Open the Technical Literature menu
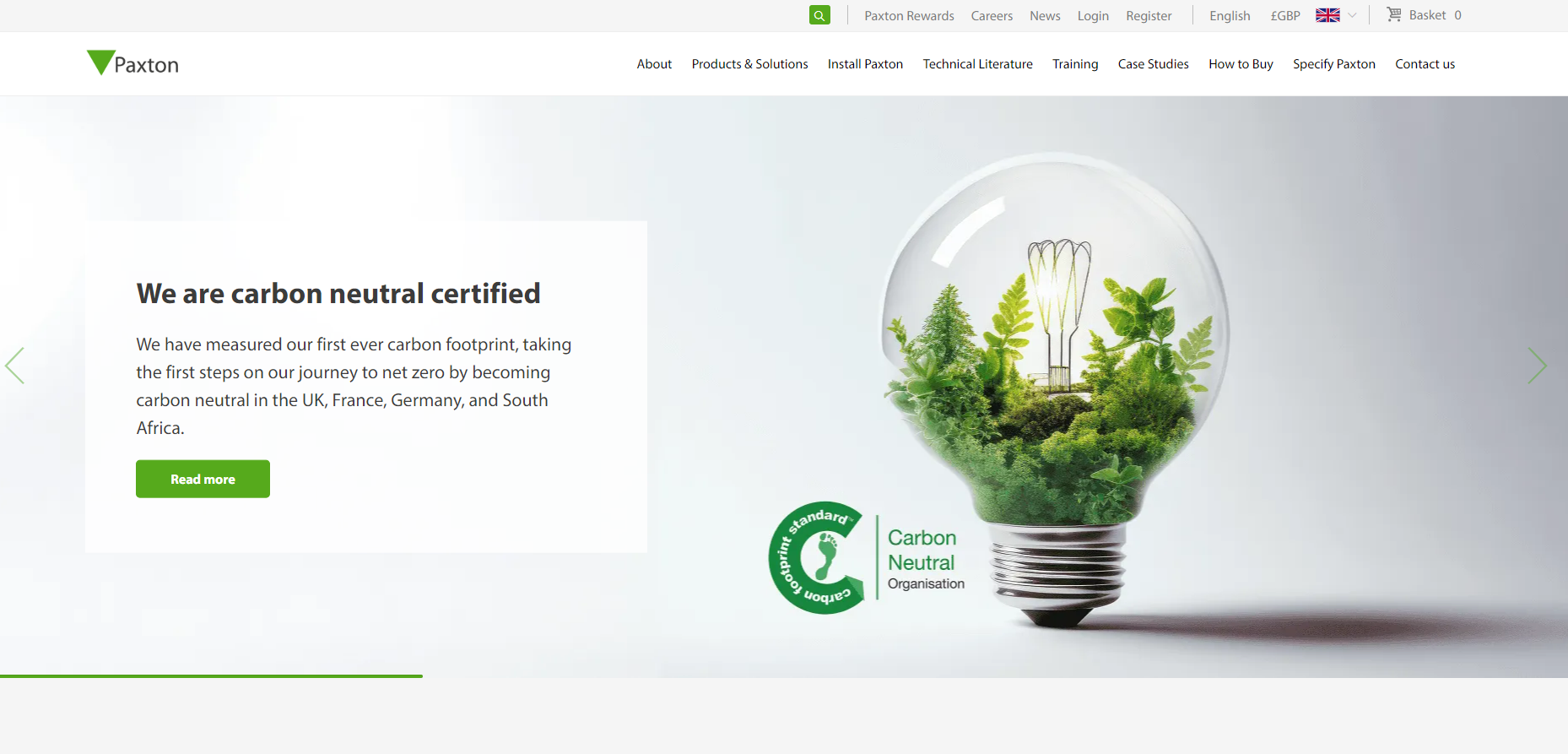1568x754 pixels. [977, 64]
